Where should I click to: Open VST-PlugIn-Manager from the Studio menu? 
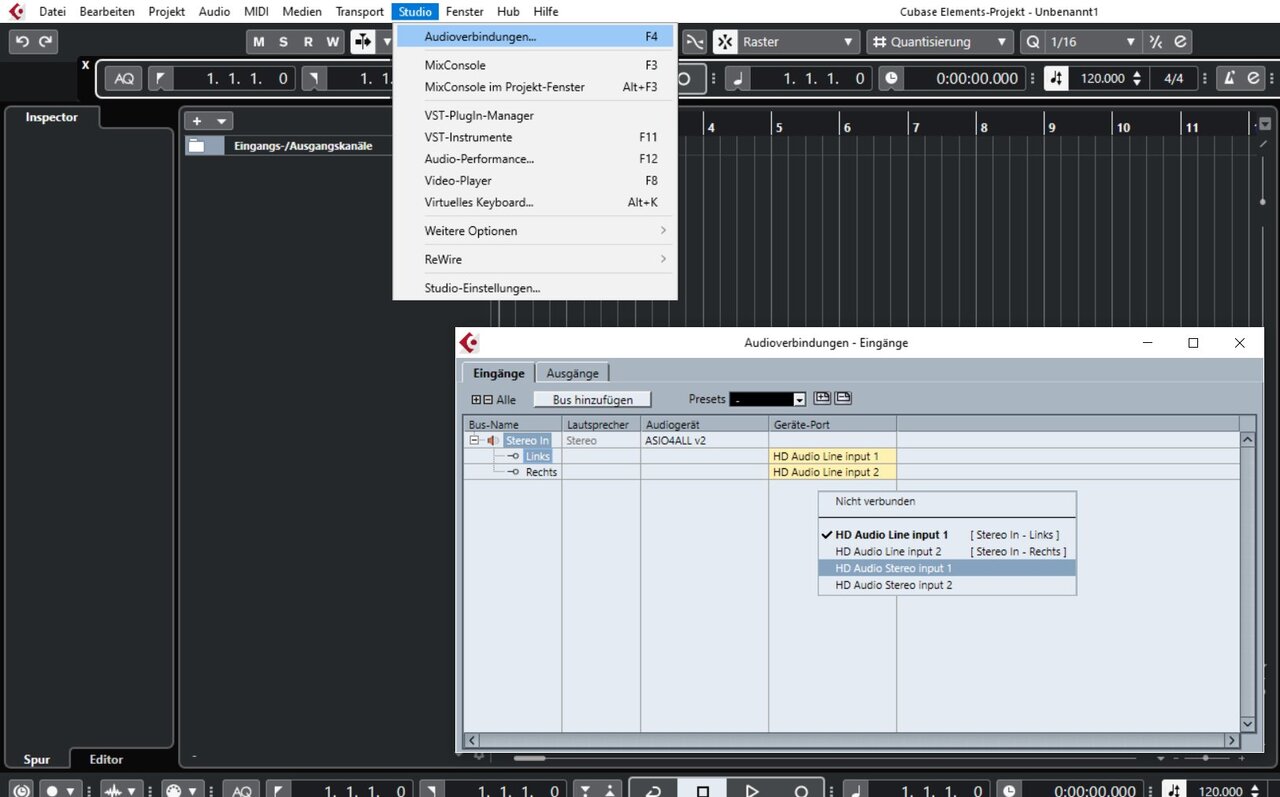(x=535, y=115)
